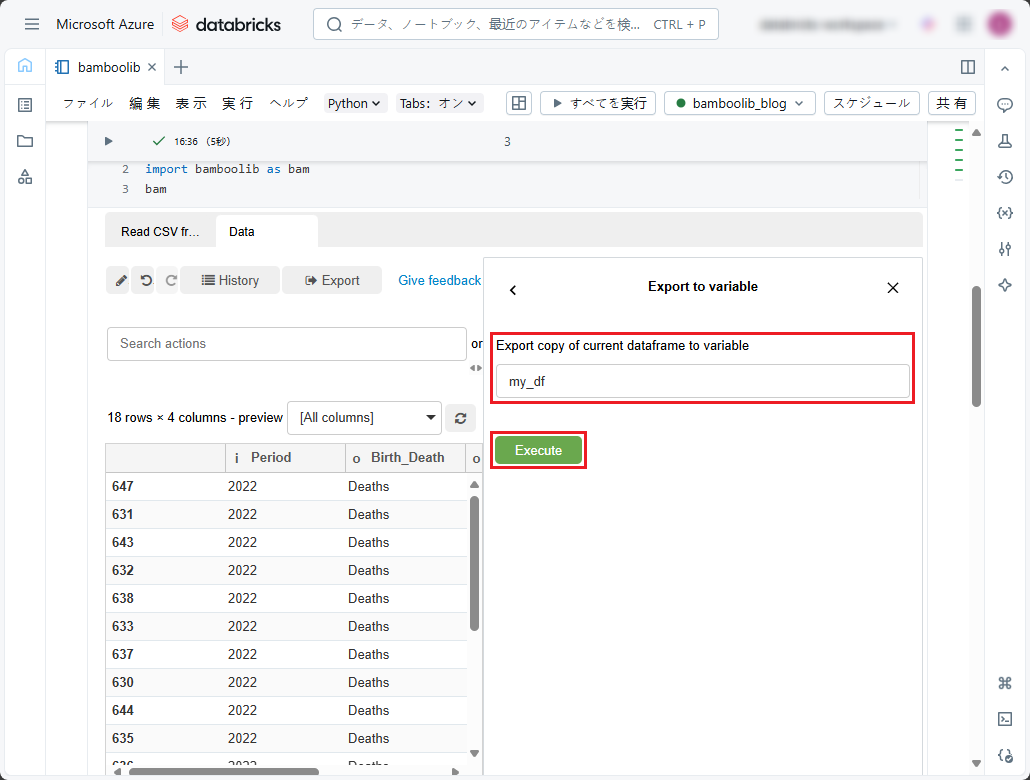Open the Databricks home icon in sidebar
This screenshot has height=780, width=1030.
coord(25,66)
